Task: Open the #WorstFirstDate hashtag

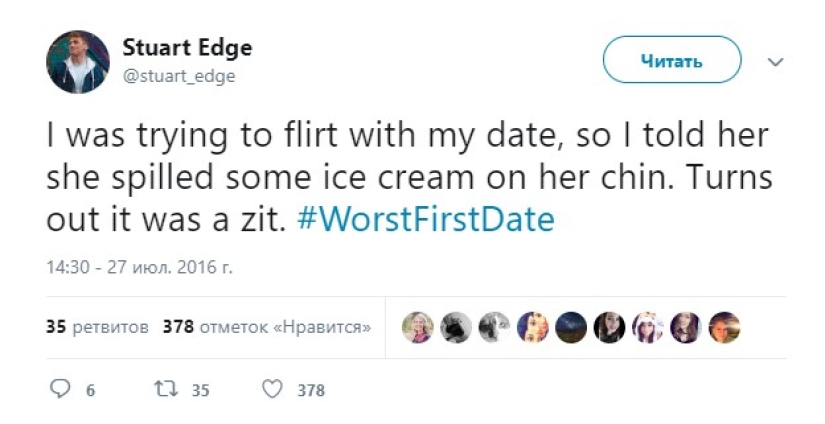Action: coord(426,220)
